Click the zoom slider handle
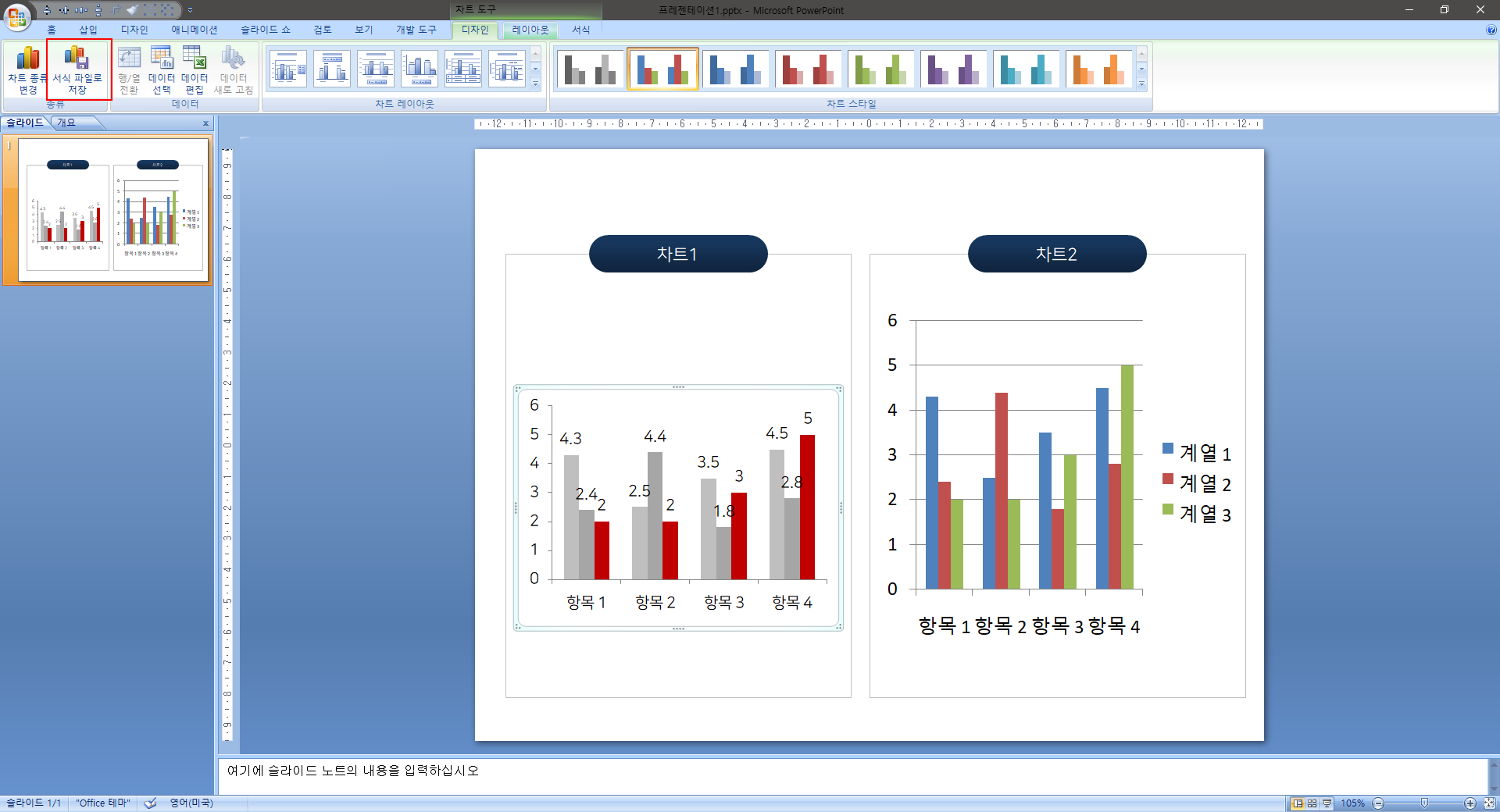The image size is (1500, 812). pyautogui.click(x=1424, y=803)
